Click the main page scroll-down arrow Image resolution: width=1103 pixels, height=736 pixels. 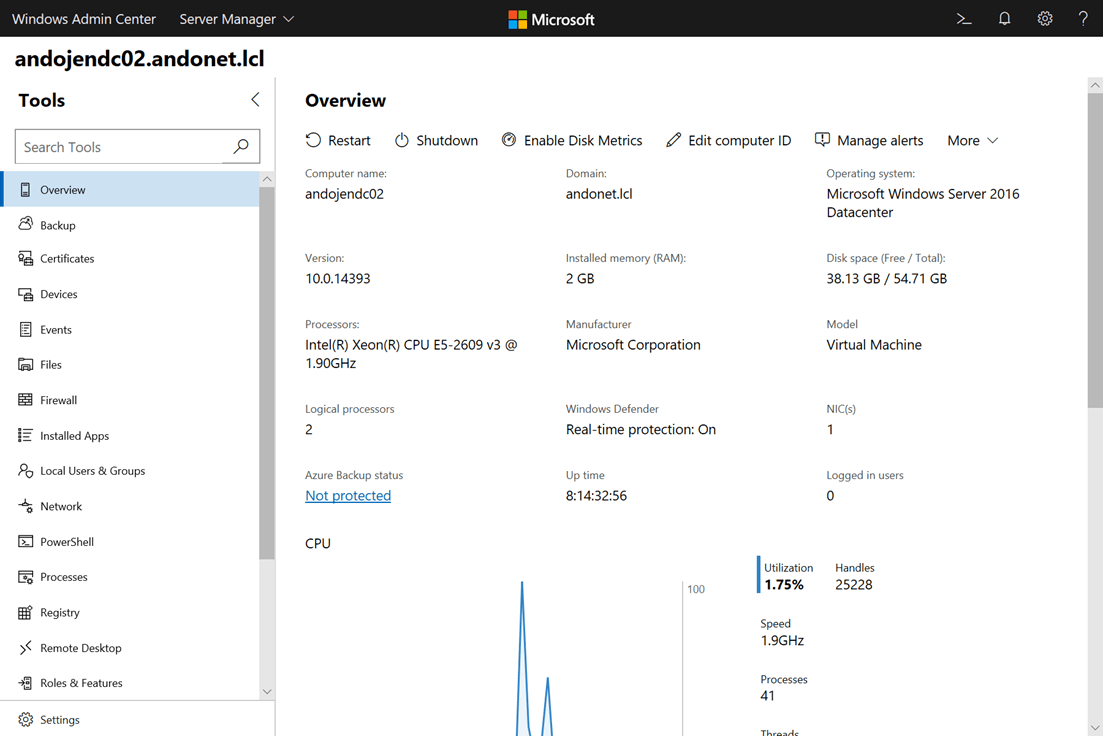tap(1095, 728)
